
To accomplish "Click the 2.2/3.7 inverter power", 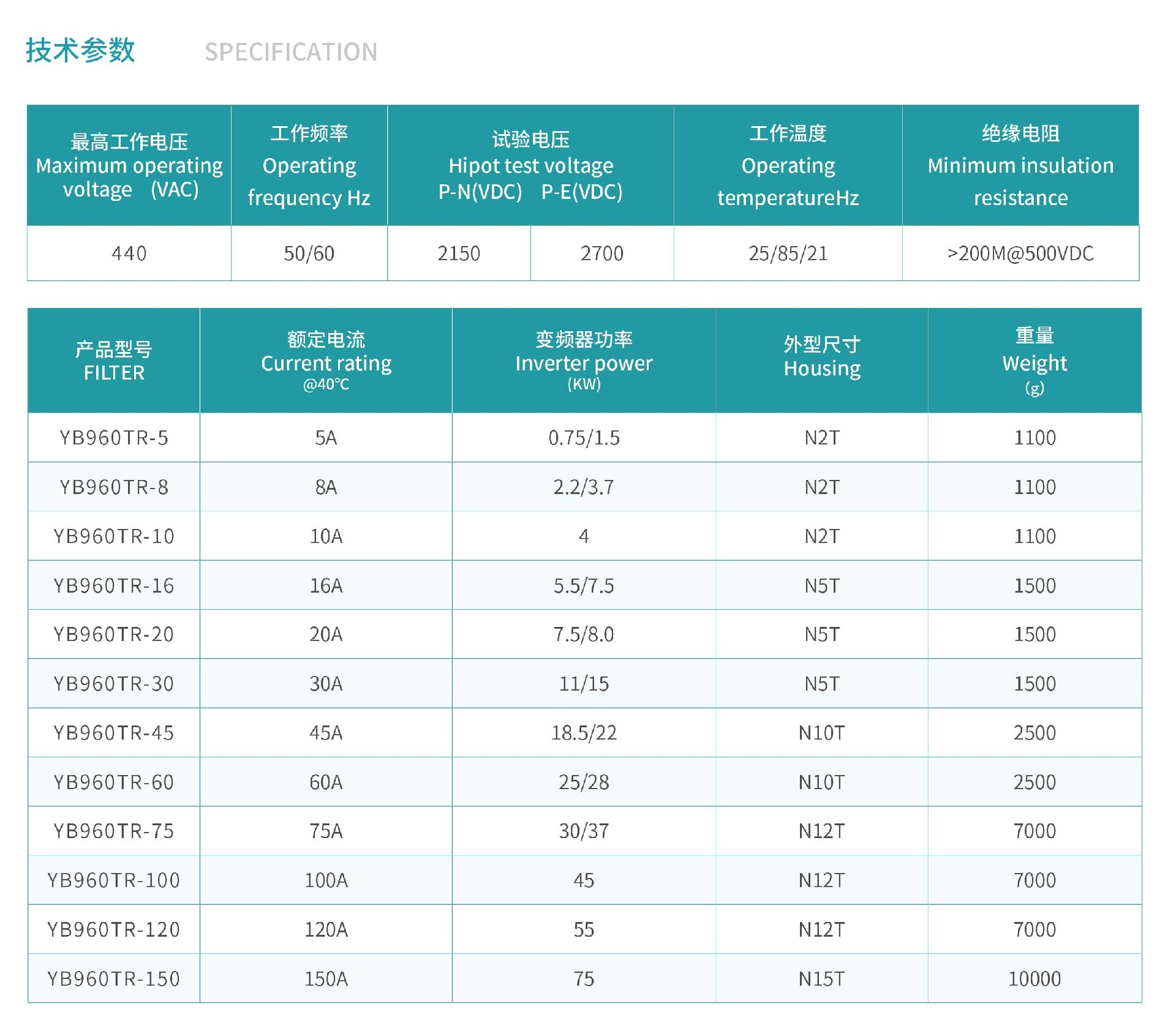I will coord(584,487).
